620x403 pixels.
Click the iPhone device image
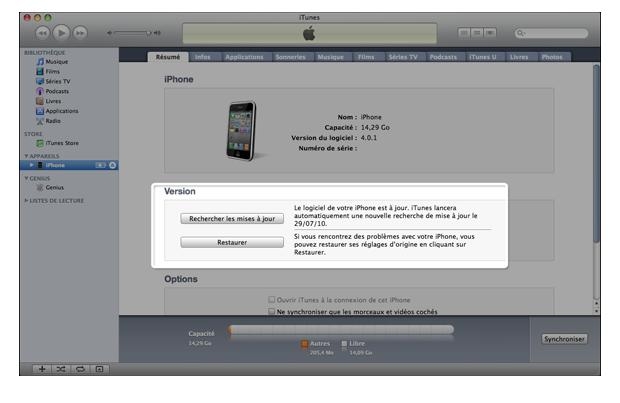pyautogui.click(x=242, y=131)
